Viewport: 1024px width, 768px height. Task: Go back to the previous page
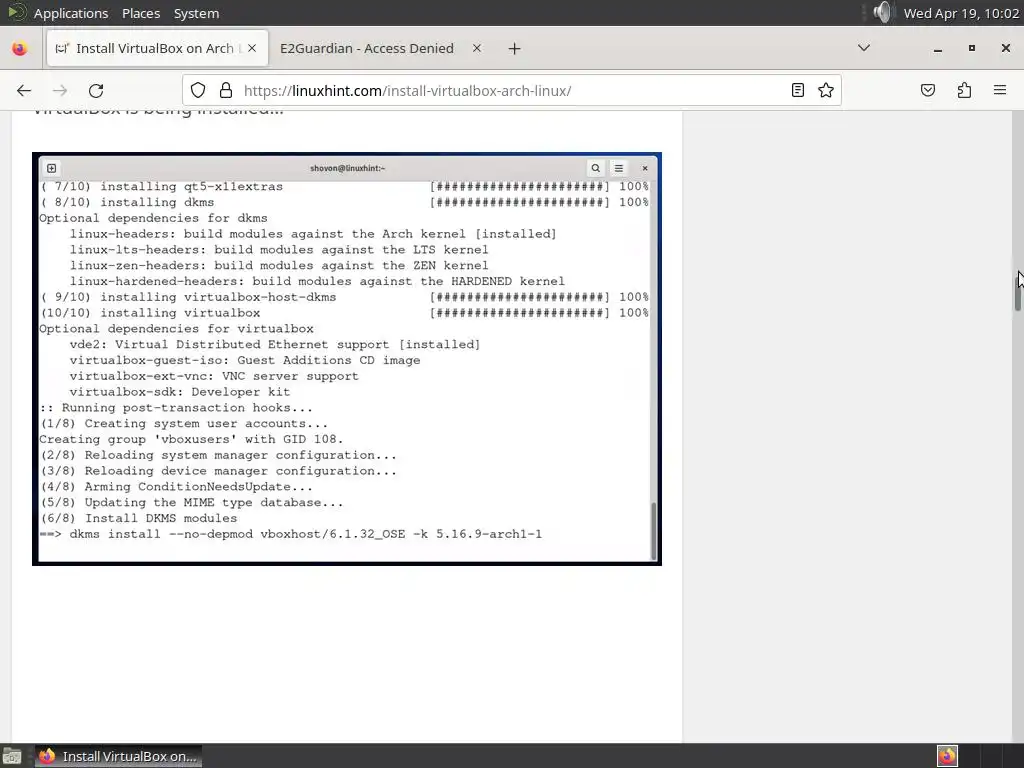pos(24,91)
